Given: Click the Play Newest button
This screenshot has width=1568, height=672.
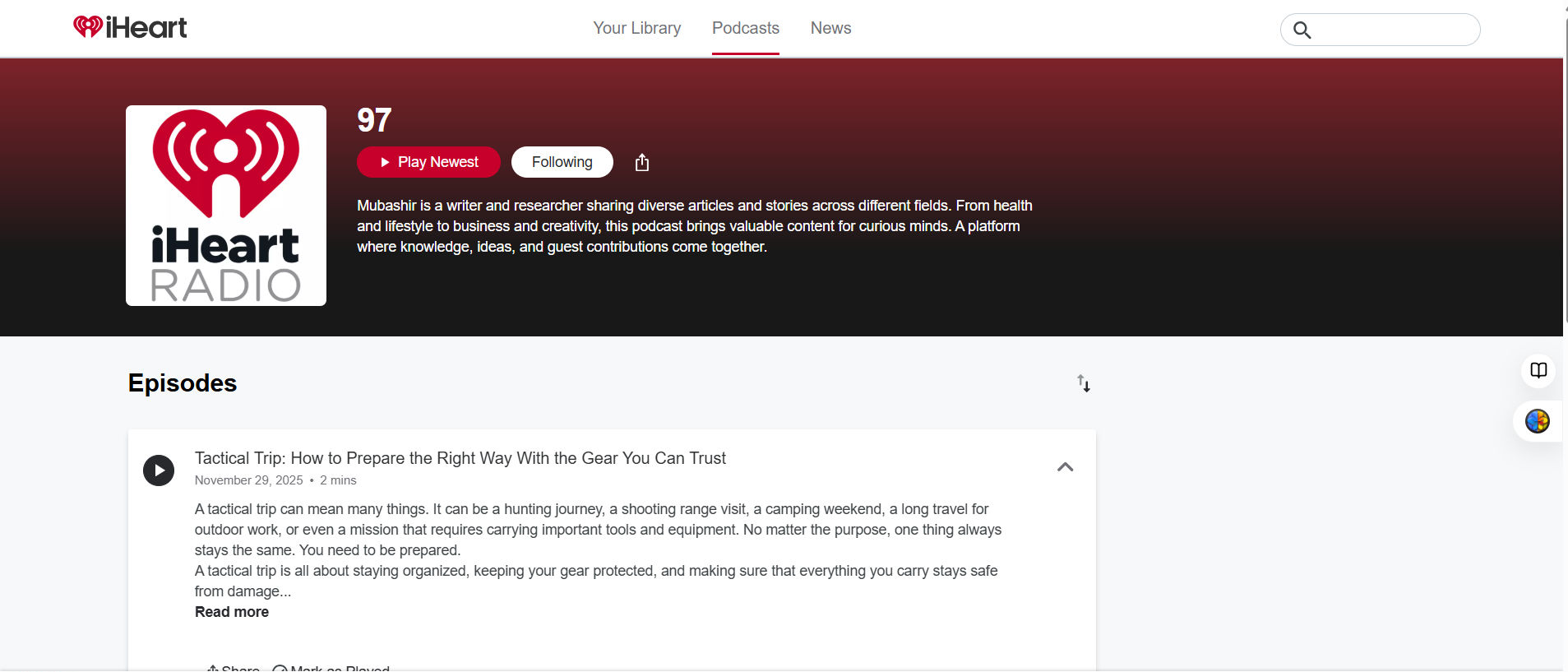Looking at the screenshot, I should (x=428, y=162).
